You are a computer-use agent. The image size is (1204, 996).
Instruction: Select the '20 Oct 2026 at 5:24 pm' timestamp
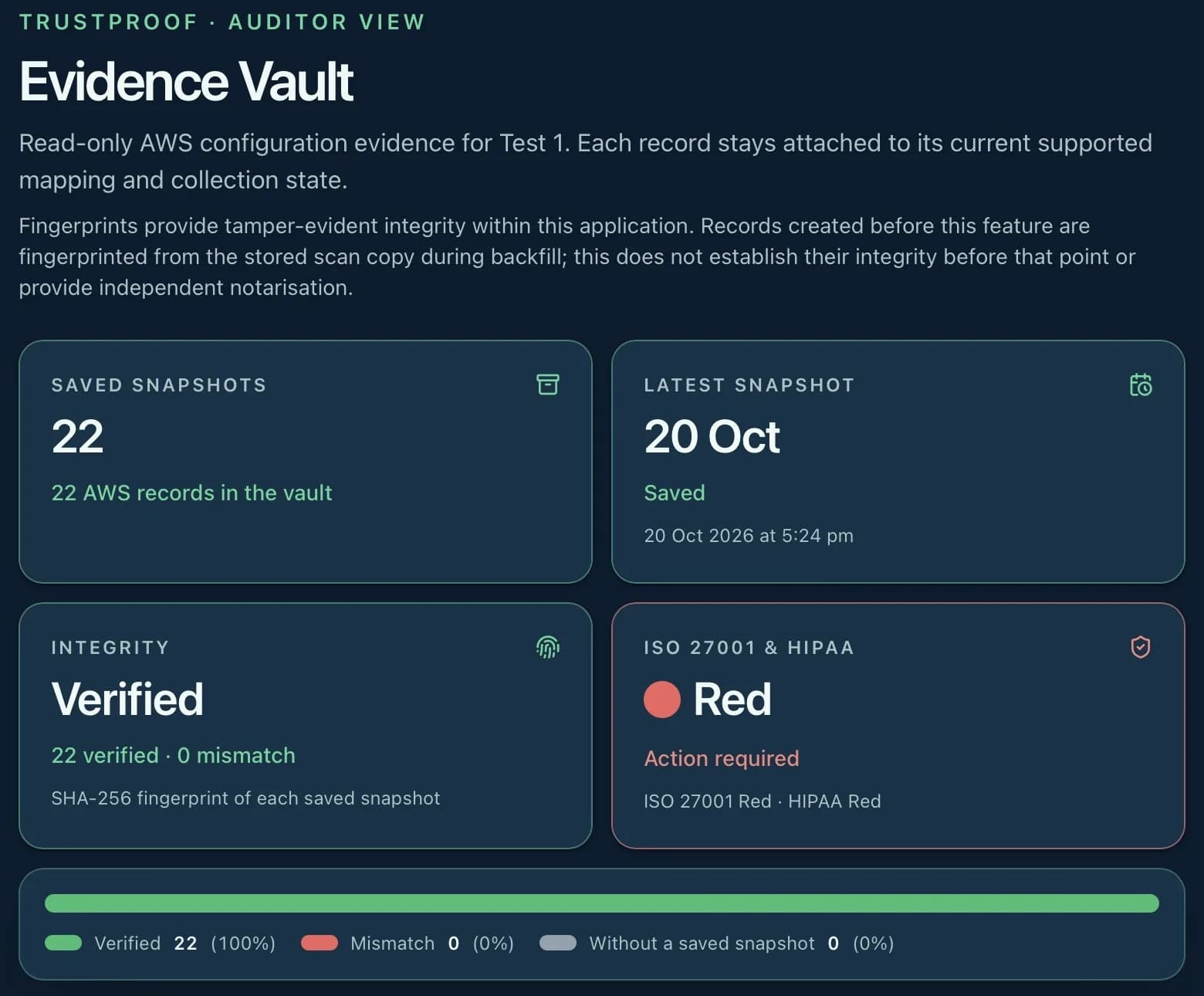coord(749,535)
